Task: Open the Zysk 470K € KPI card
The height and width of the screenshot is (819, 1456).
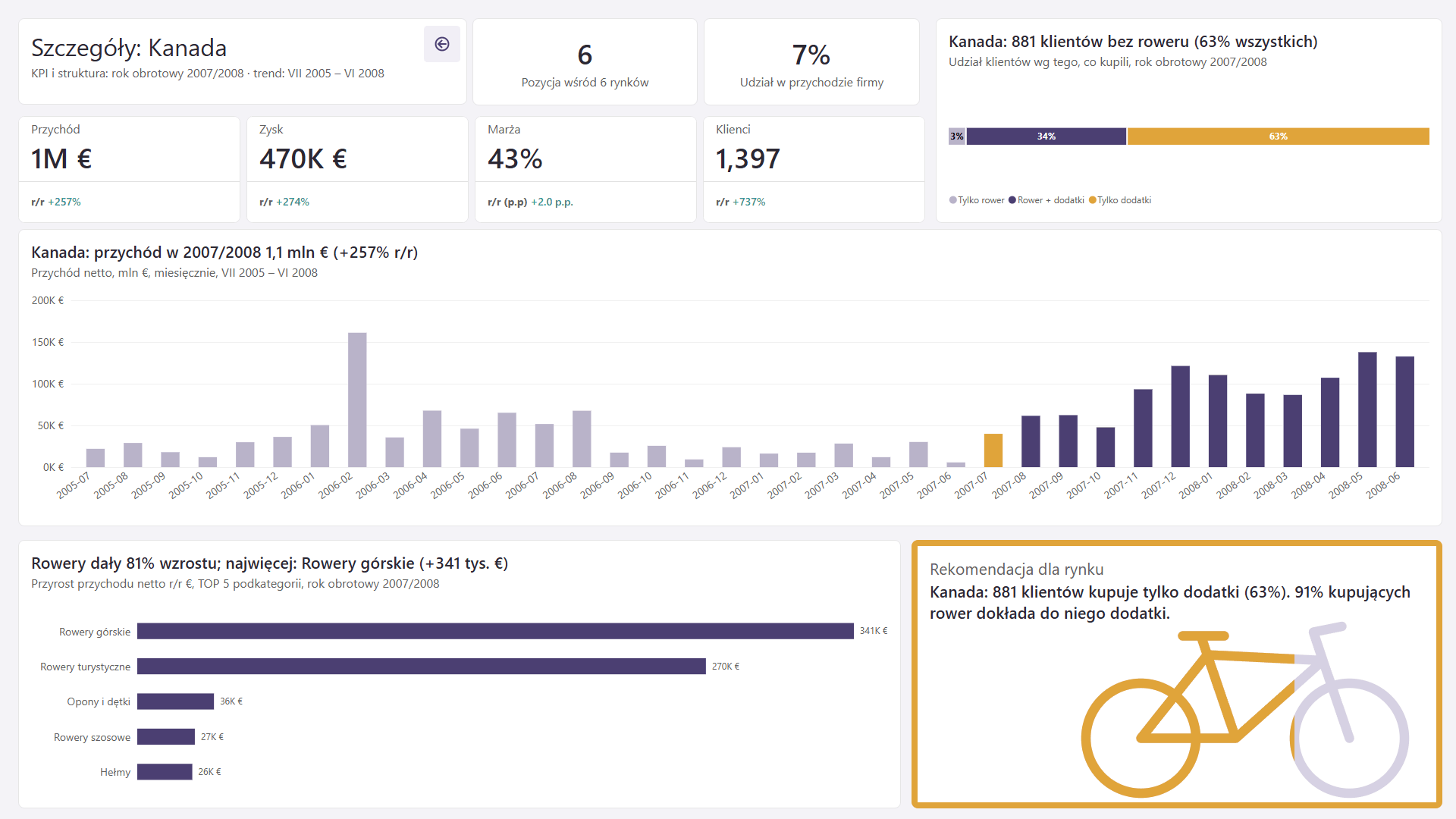Action: [357, 169]
